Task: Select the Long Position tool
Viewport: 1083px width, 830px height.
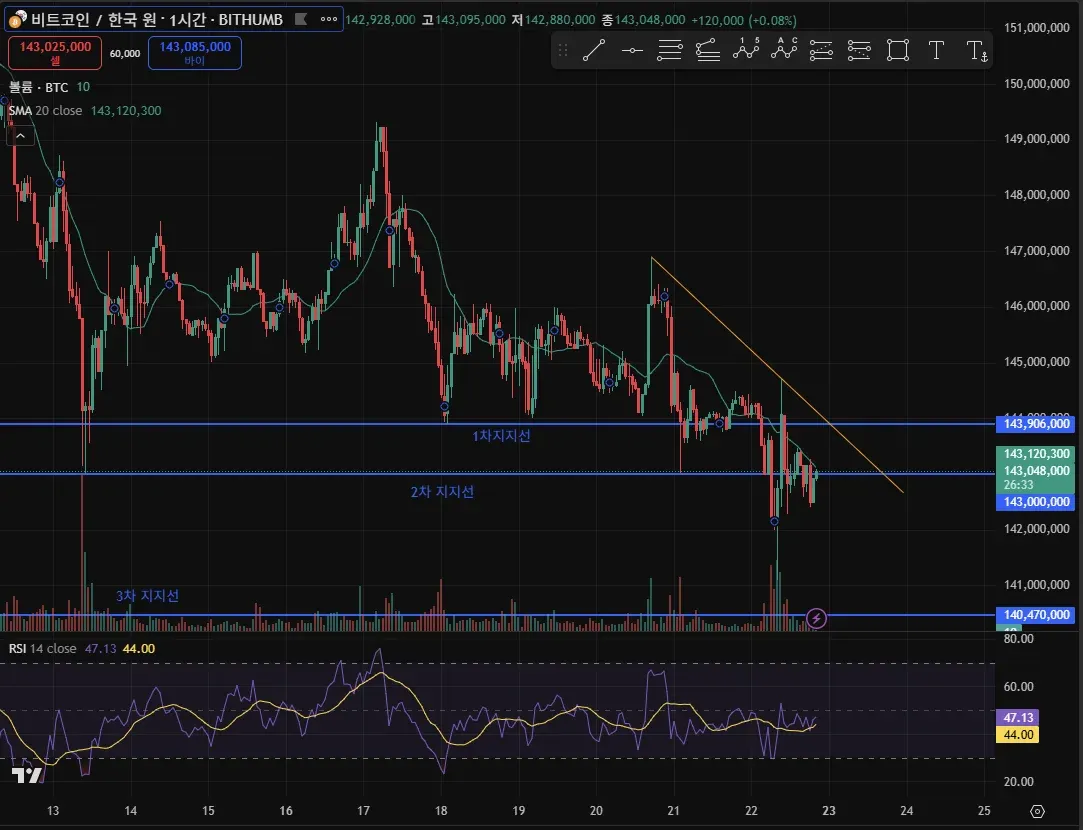Action: tap(821, 50)
